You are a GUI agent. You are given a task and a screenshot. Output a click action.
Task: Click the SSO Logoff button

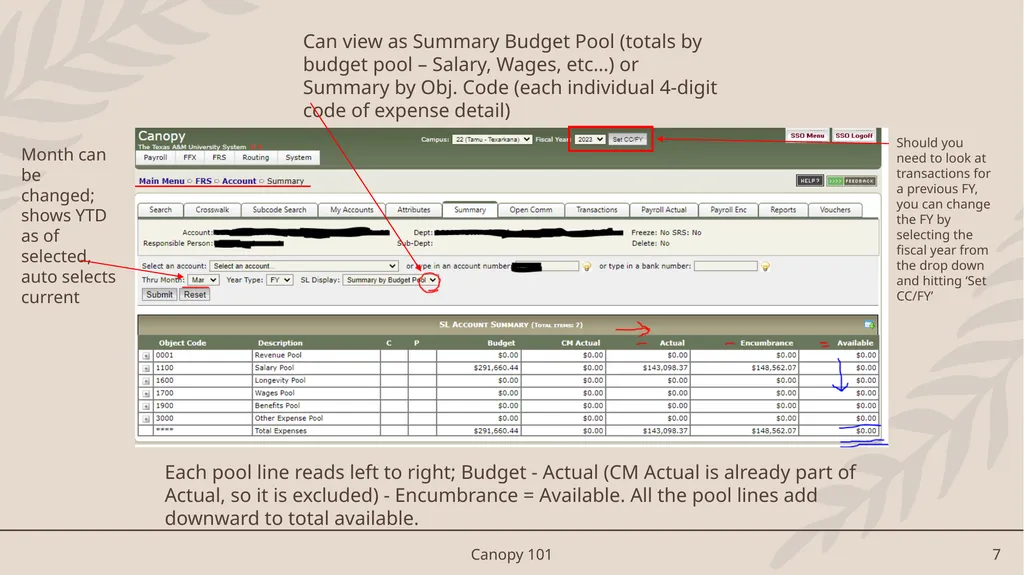click(854, 135)
